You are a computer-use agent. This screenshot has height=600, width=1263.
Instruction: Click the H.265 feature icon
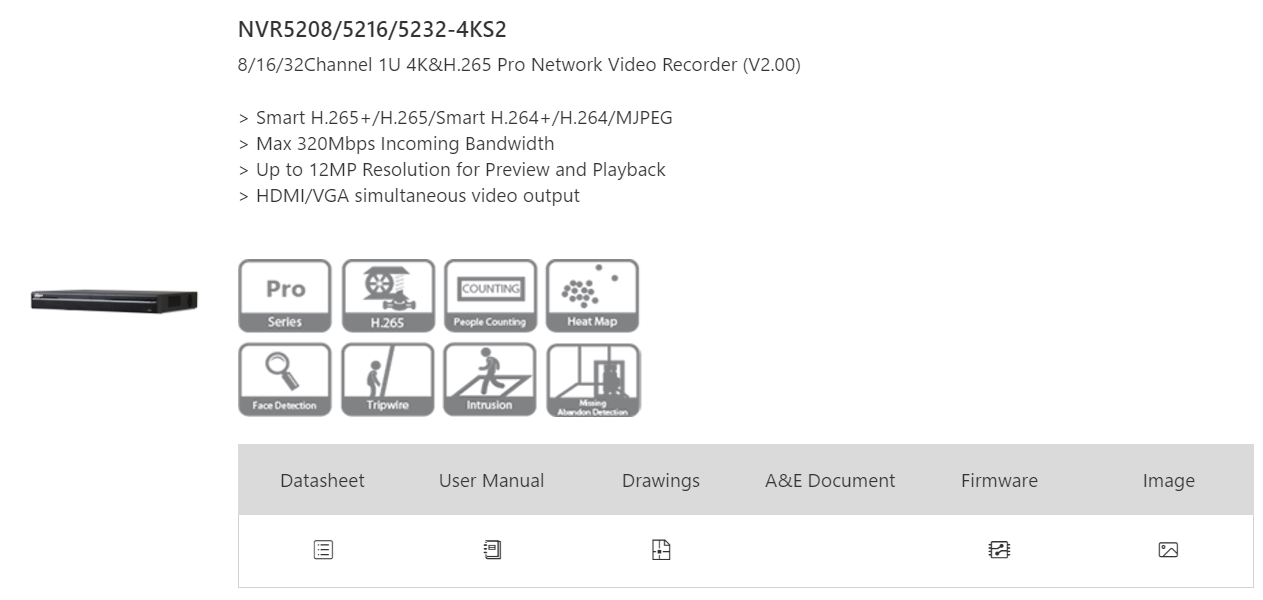[388, 296]
